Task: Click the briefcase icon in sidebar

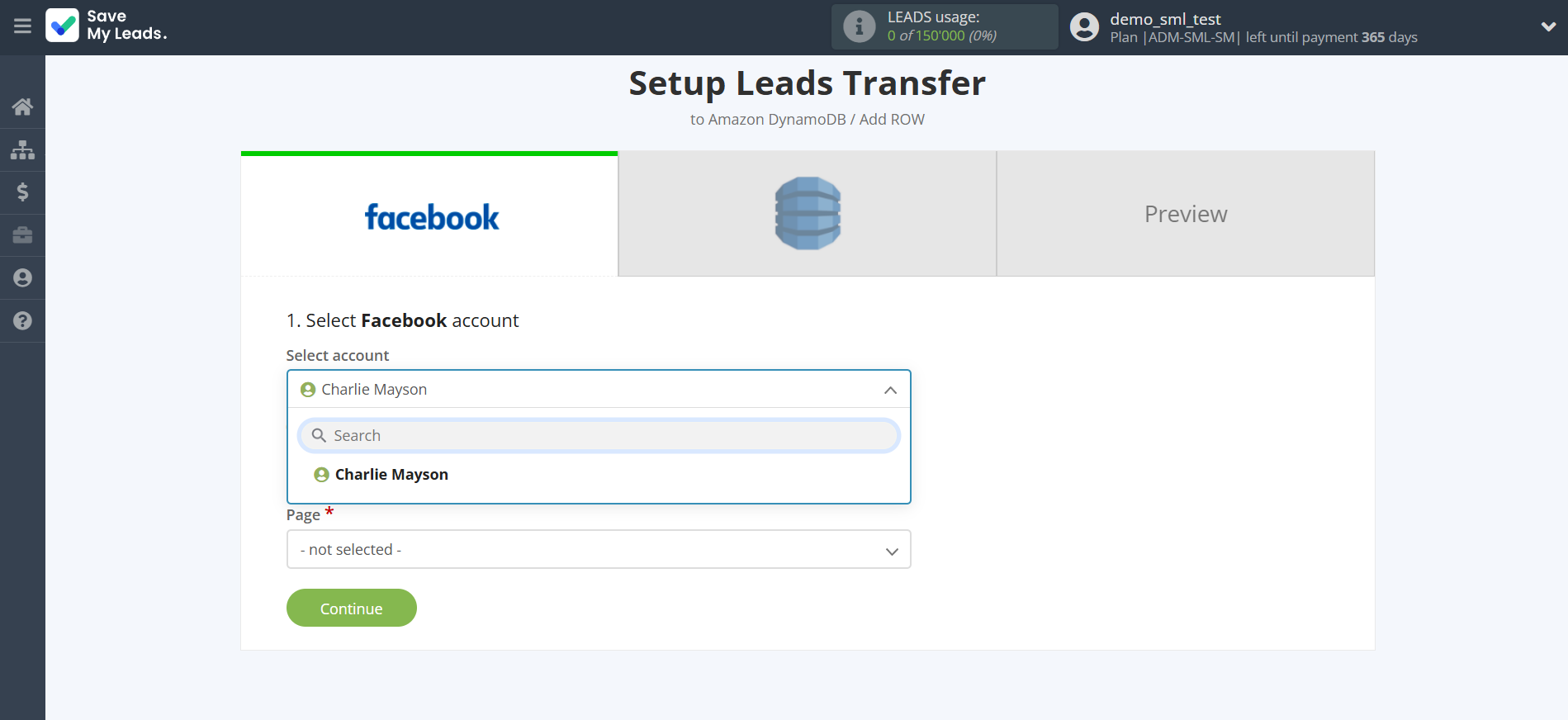Action: coord(22,235)
